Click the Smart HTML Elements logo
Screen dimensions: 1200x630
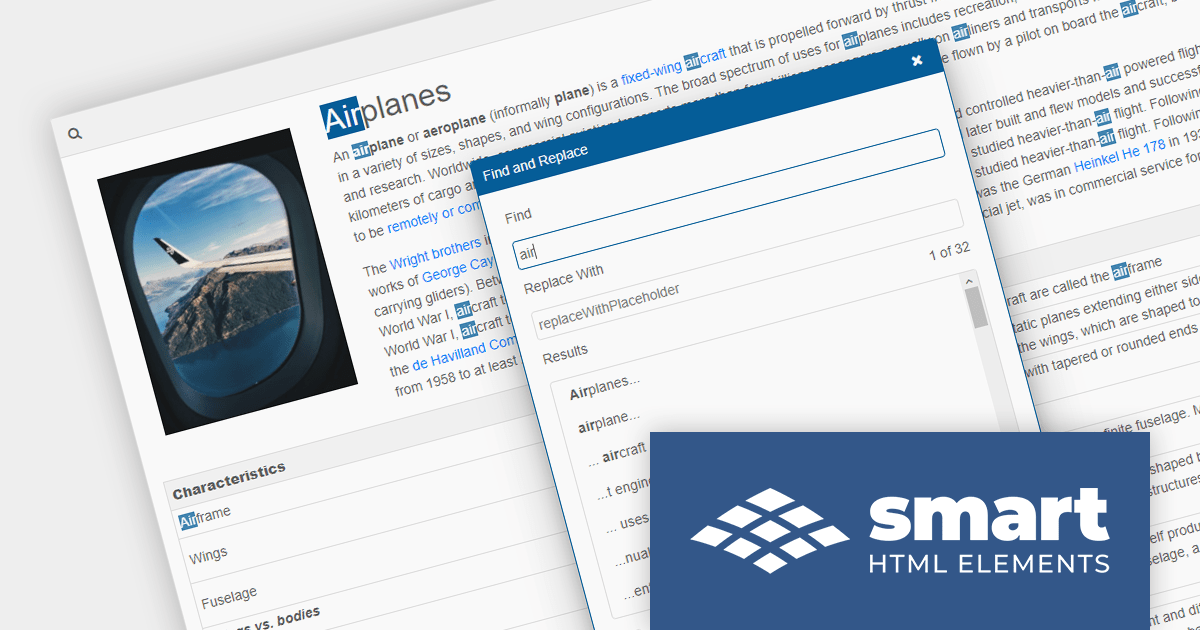(900, 531)
